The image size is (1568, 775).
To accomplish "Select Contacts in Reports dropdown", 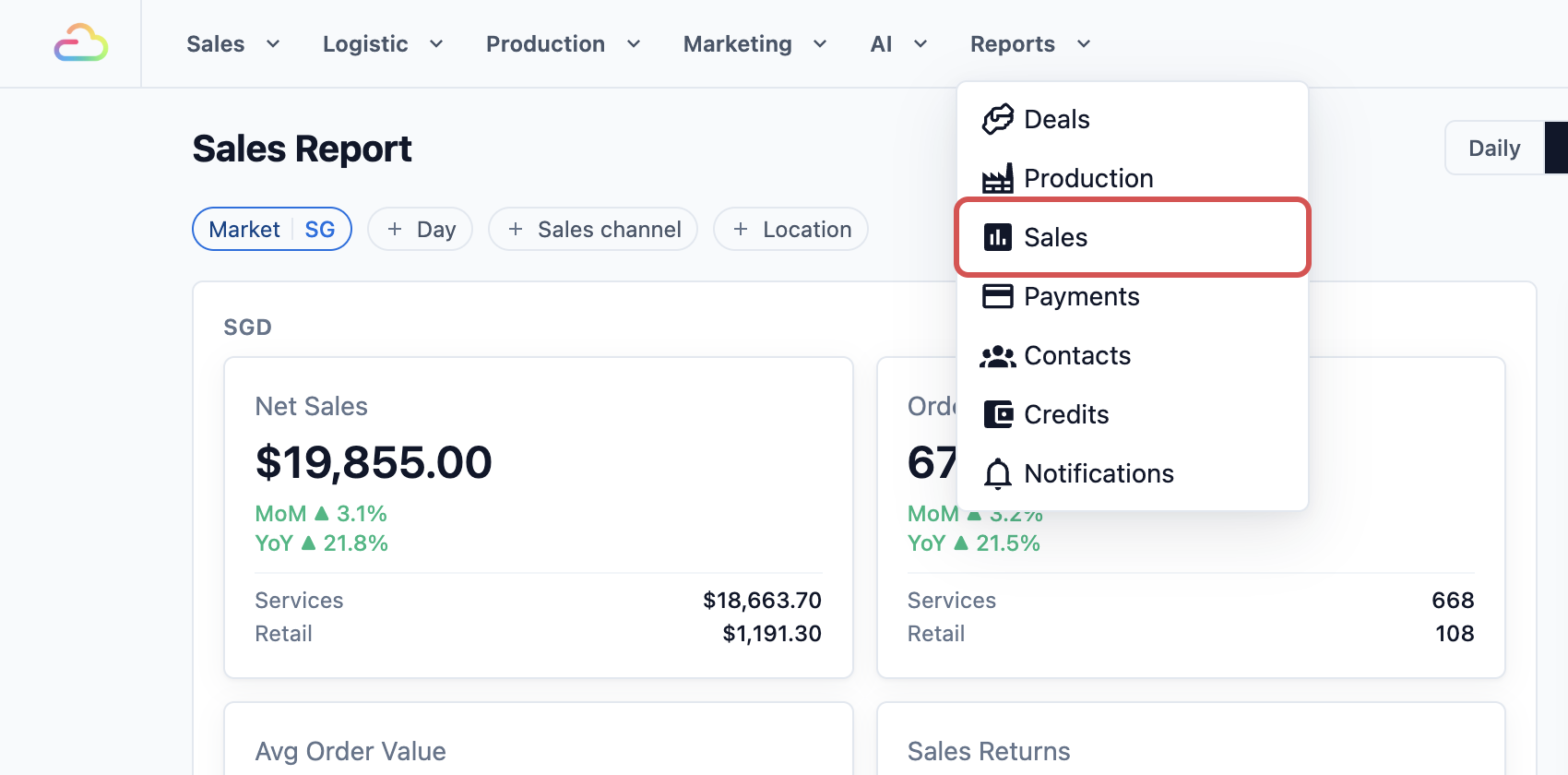I will tap(1133, 355).
